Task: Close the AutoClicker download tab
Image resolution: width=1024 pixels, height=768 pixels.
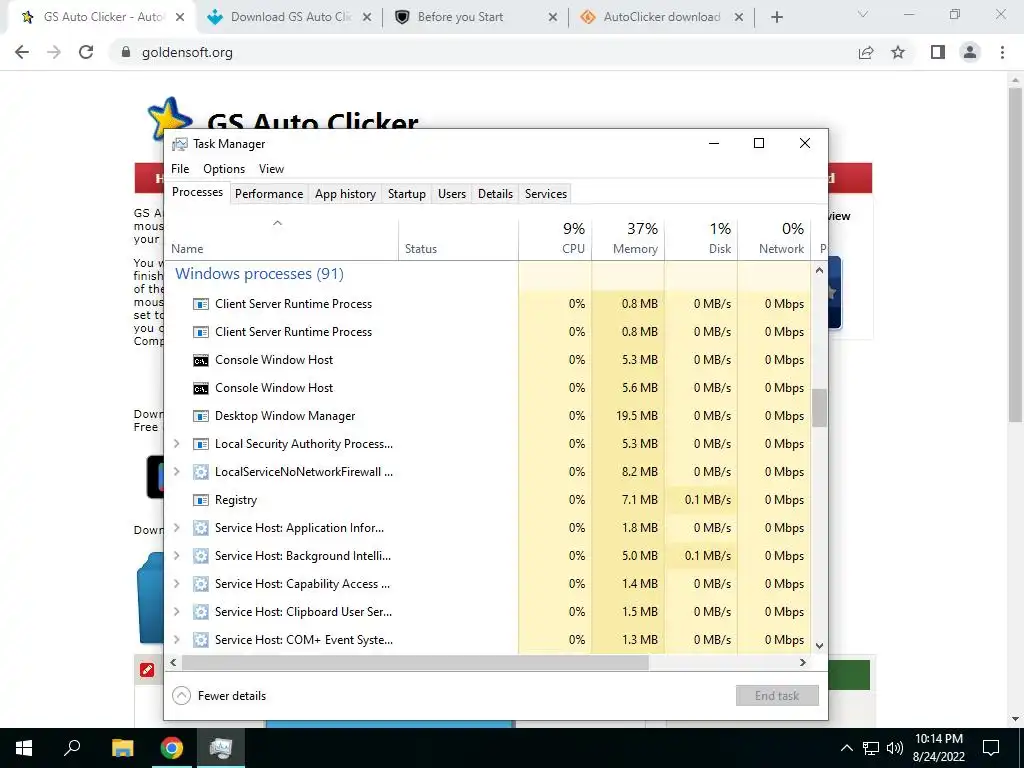Action: click(739, 18)
